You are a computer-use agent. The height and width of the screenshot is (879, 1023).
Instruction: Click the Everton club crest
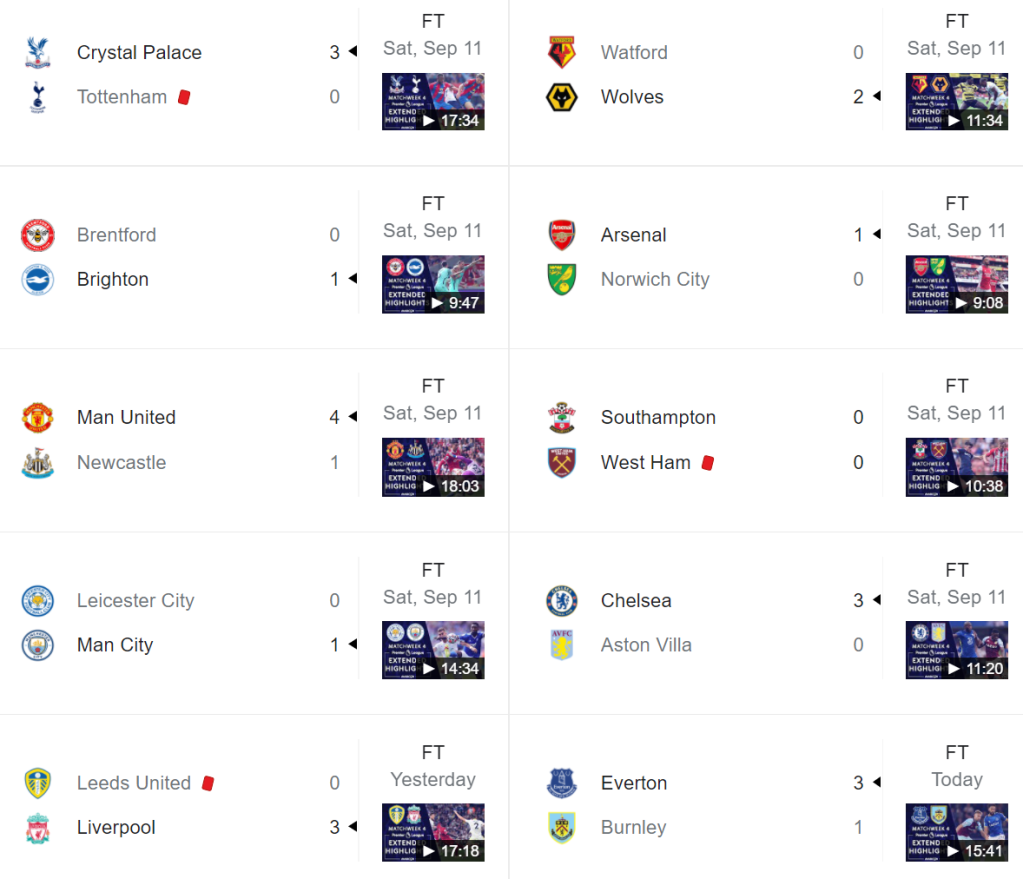[x=562, y=783]
